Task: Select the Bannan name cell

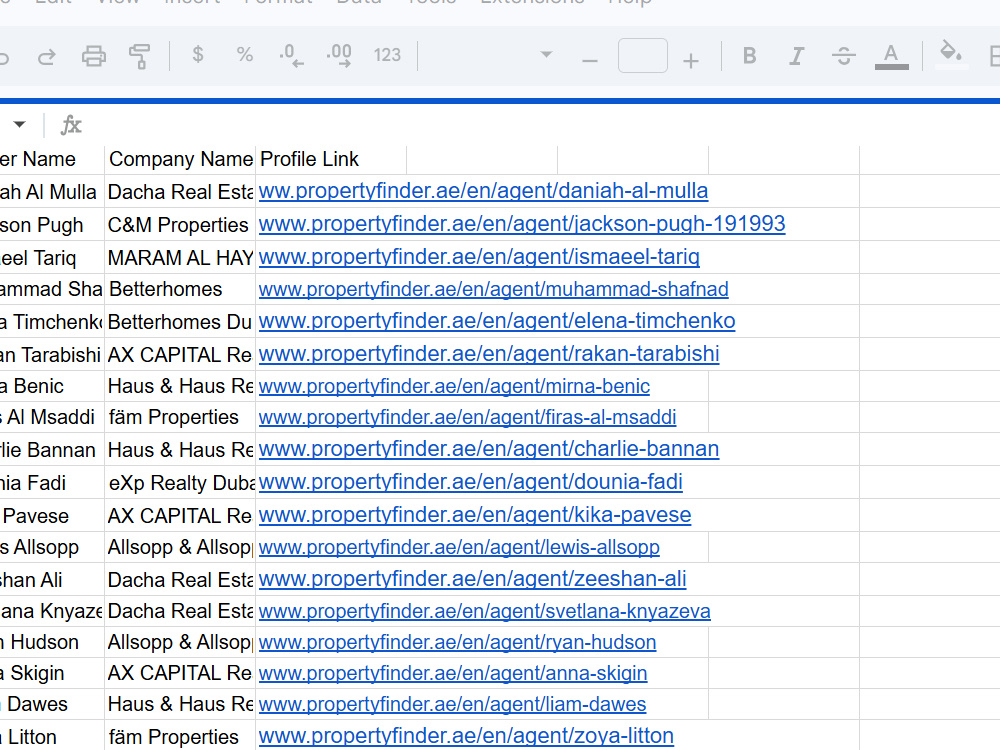Action: (52, 450)
